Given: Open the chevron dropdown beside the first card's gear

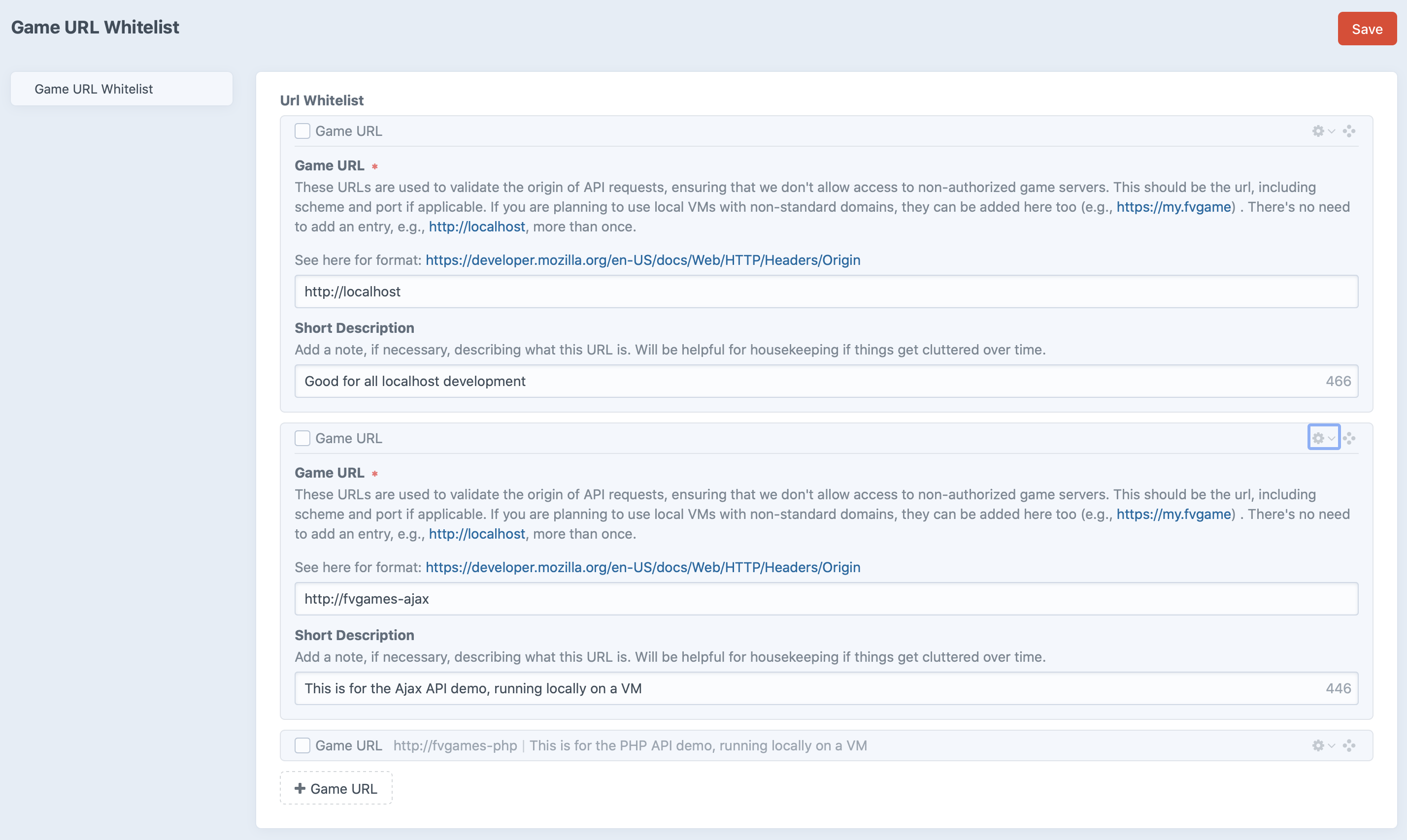Looking at the screenshot, I should [1330, 131].
